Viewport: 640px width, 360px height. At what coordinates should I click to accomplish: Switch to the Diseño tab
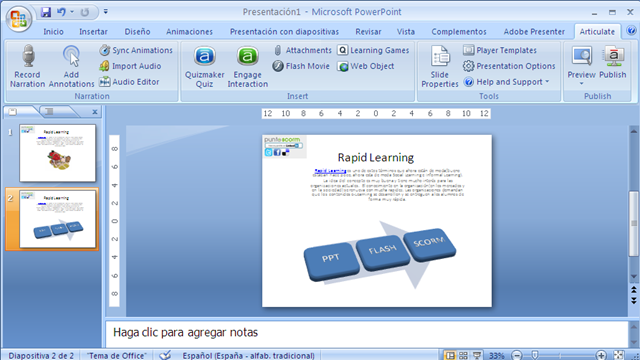(137, 31)
